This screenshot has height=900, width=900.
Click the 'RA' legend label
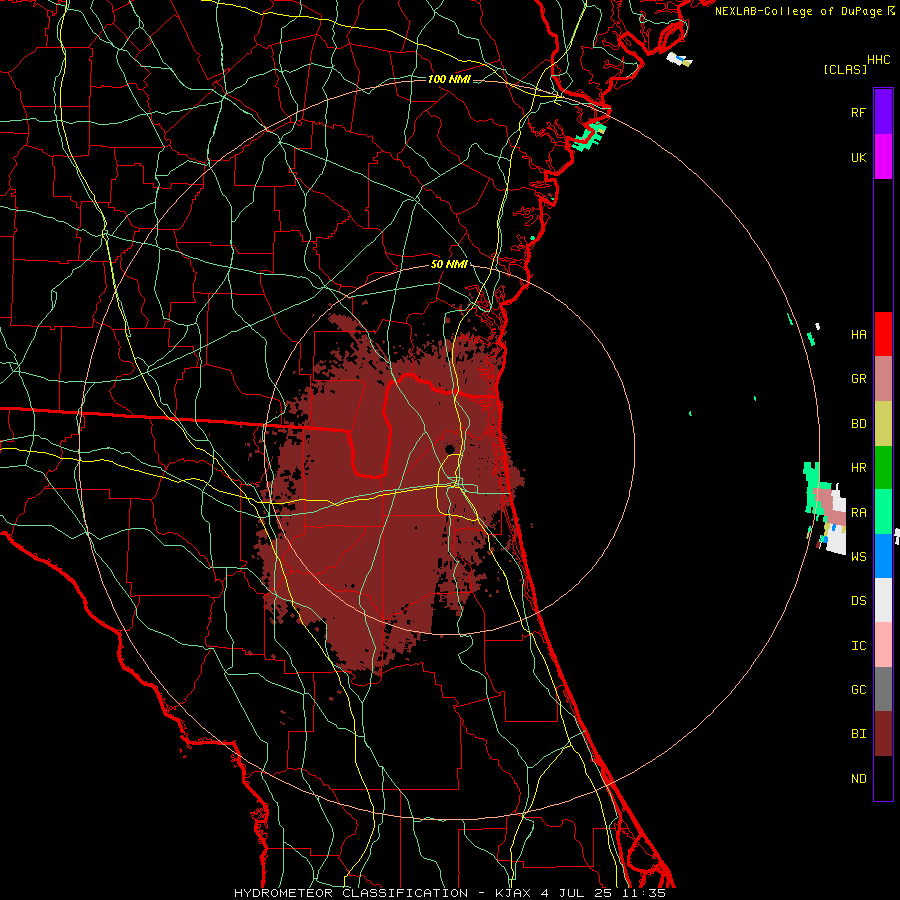point(858,512)
